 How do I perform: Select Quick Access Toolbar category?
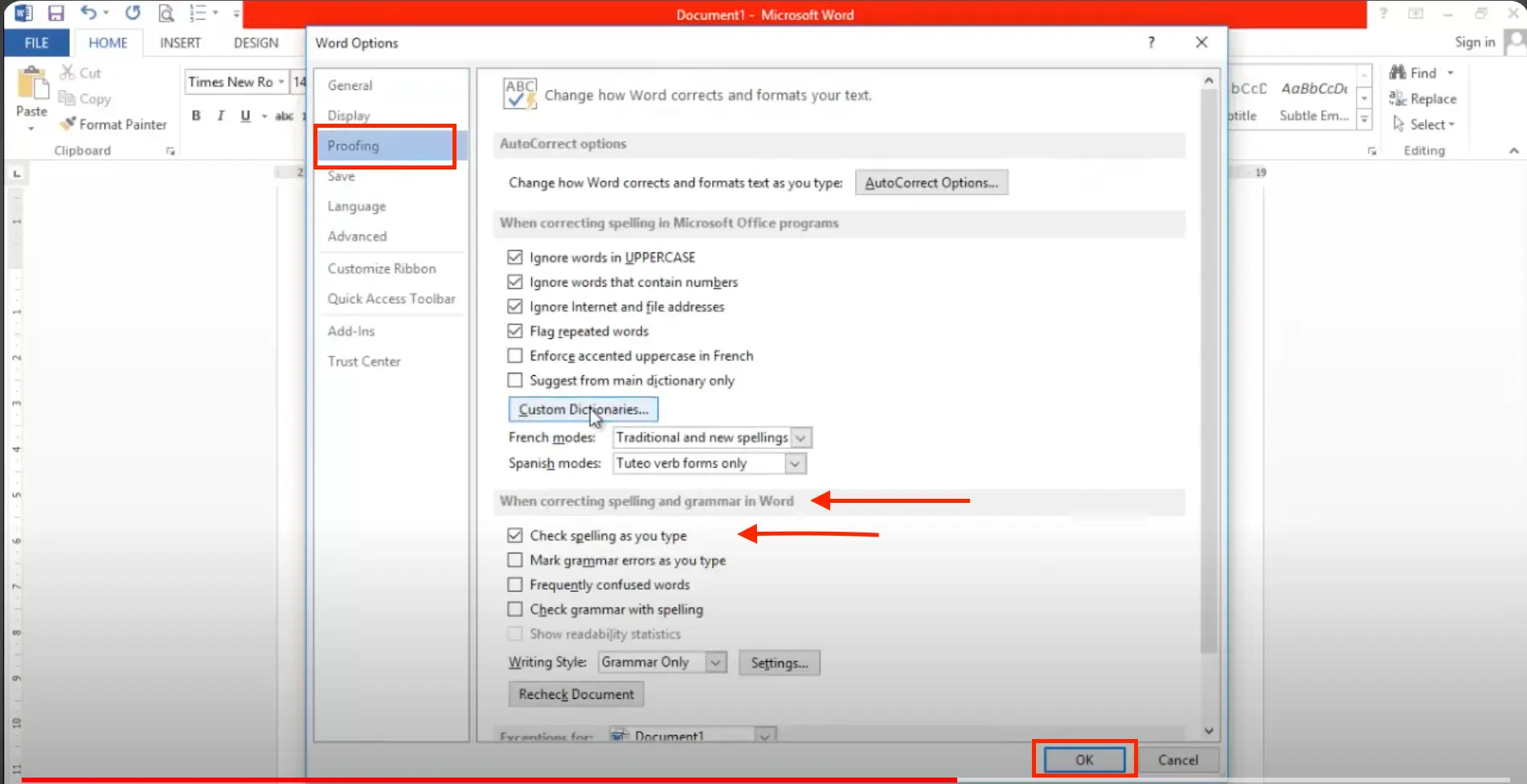coord(391,298)
